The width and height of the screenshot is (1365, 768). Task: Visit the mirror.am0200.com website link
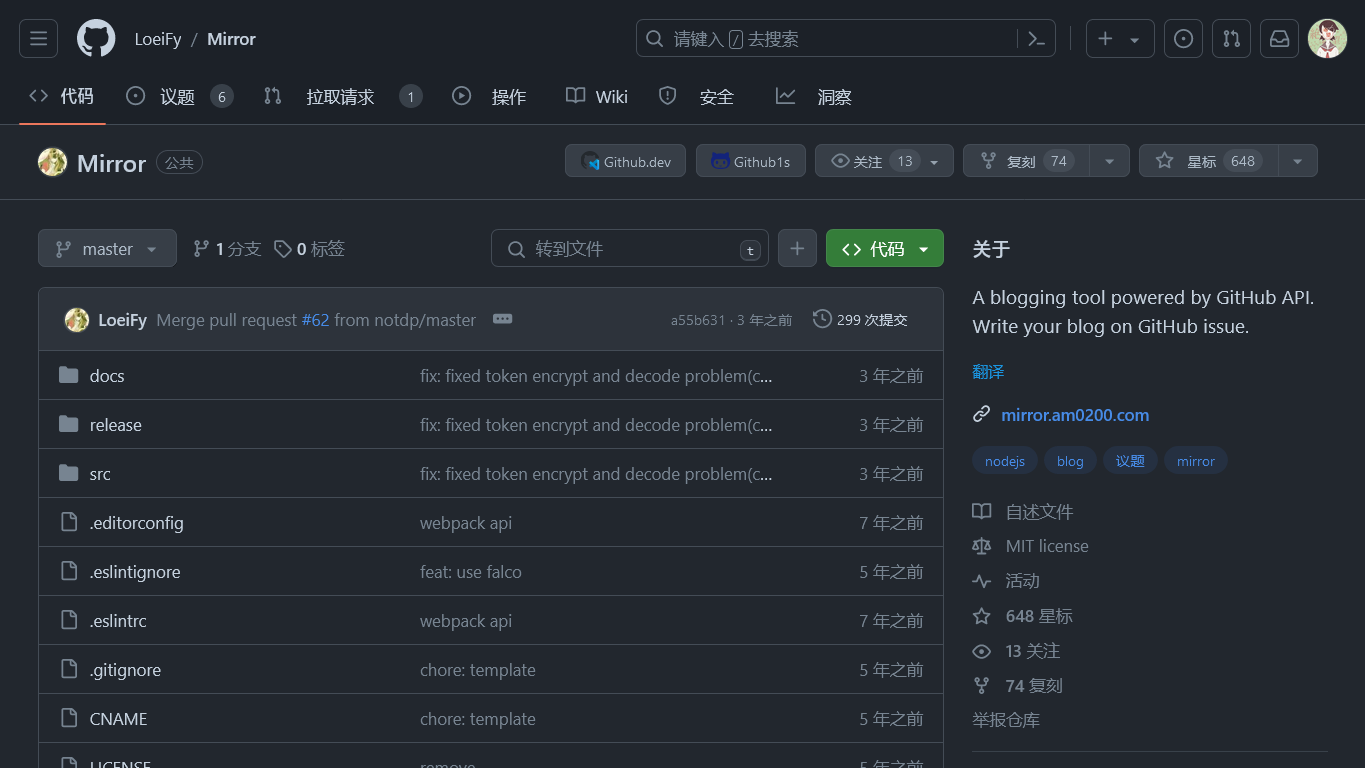[x=1075, y=415]
